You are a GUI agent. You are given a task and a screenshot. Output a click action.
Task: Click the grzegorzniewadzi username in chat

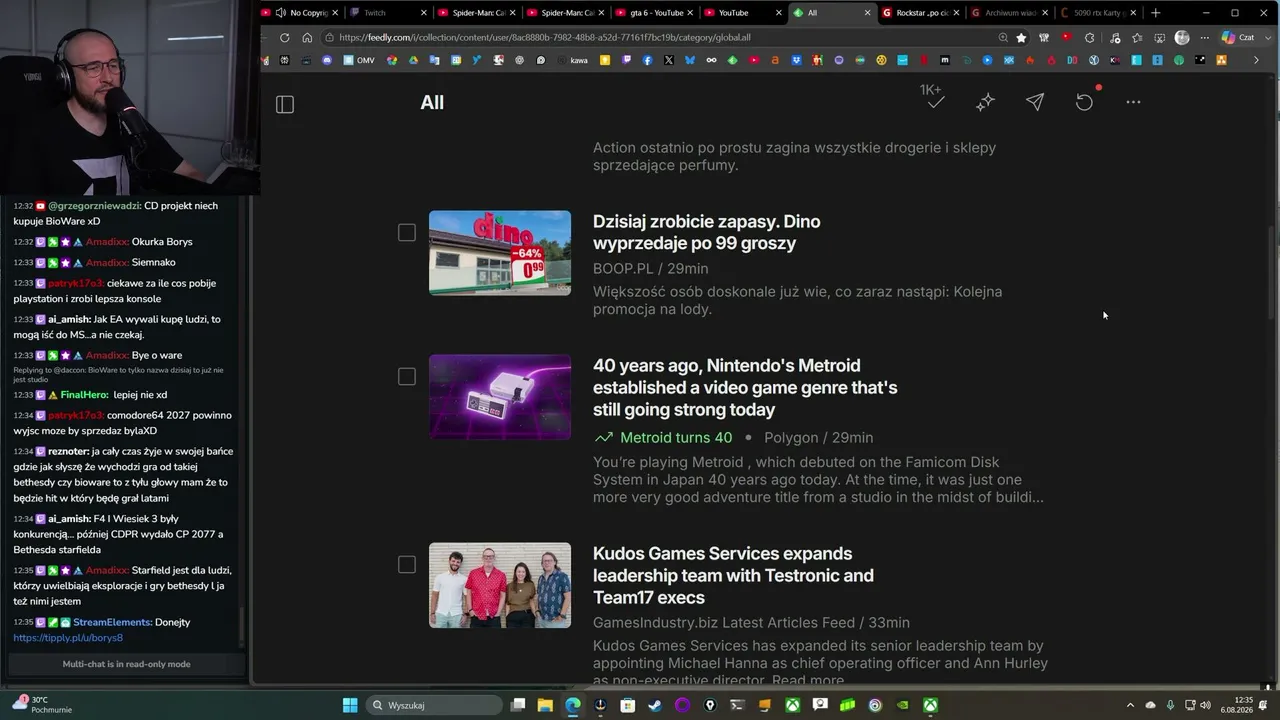point(94,206)
